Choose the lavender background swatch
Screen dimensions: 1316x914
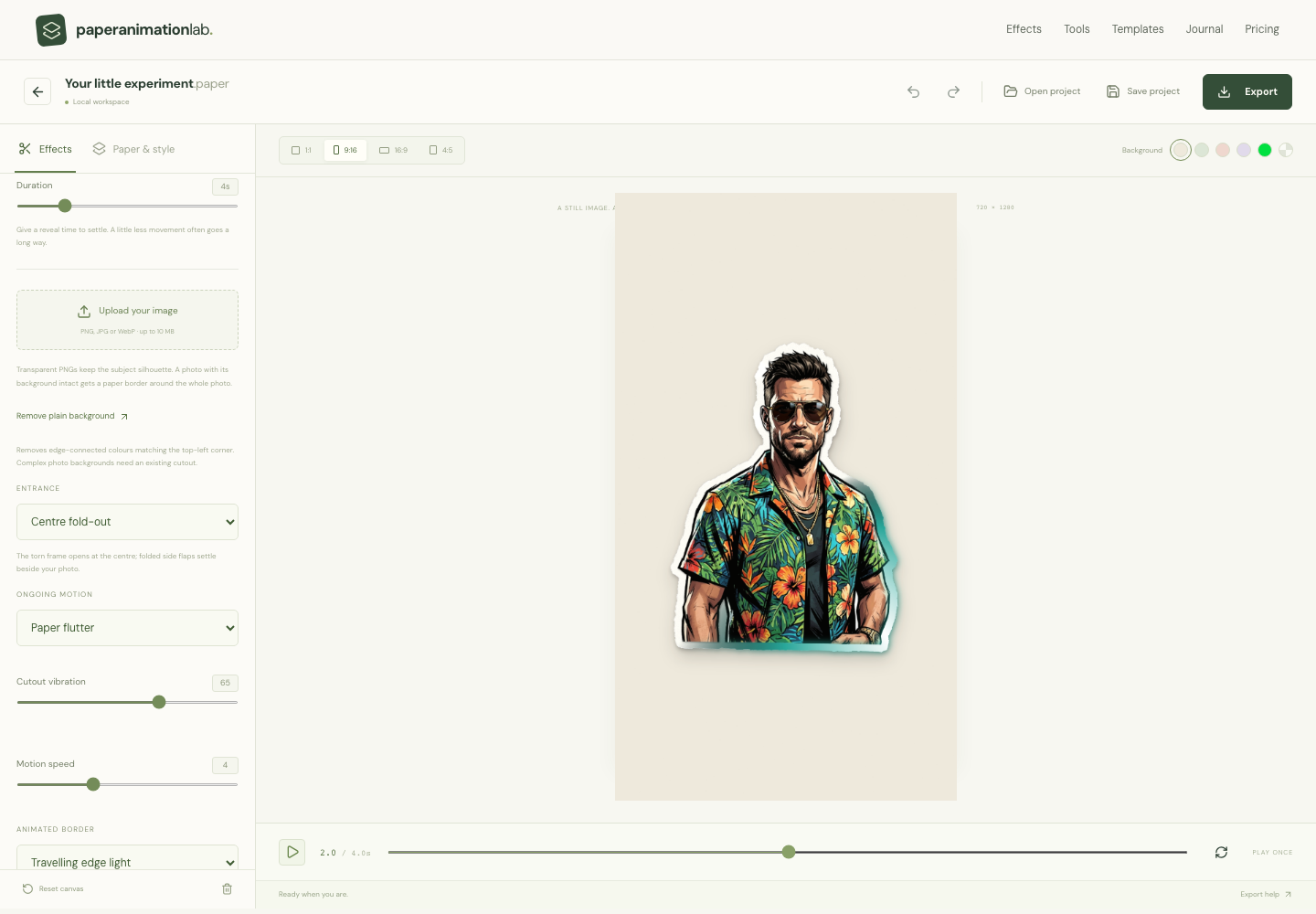[1244, 150]
